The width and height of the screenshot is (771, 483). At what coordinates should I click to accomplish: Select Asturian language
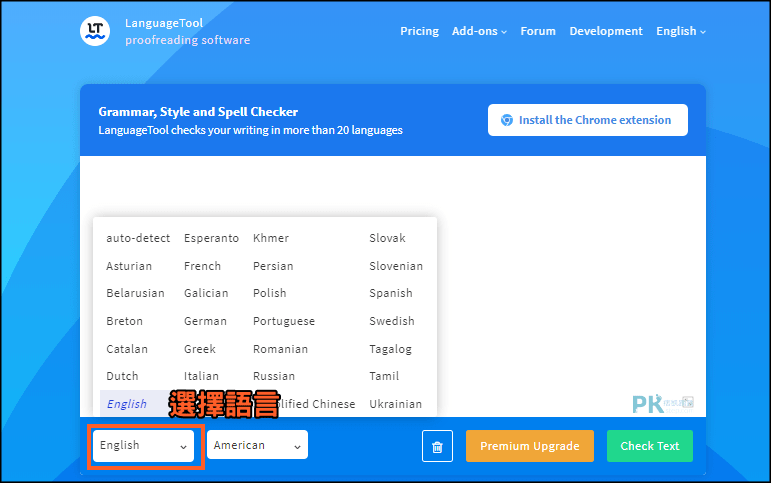click(x=129, y=266)
